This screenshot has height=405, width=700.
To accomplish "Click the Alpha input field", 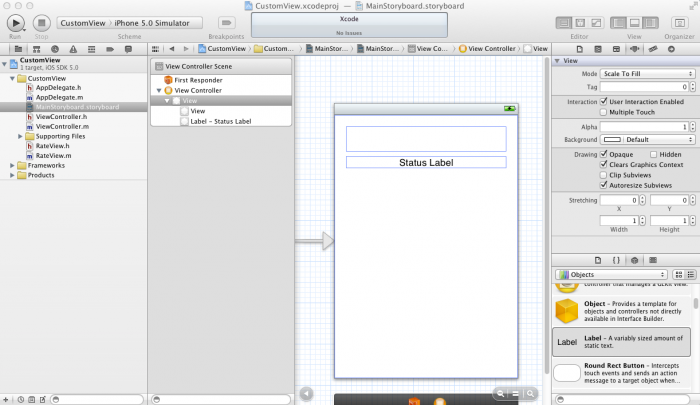I will pyautogui.click(x=644, y=127).
